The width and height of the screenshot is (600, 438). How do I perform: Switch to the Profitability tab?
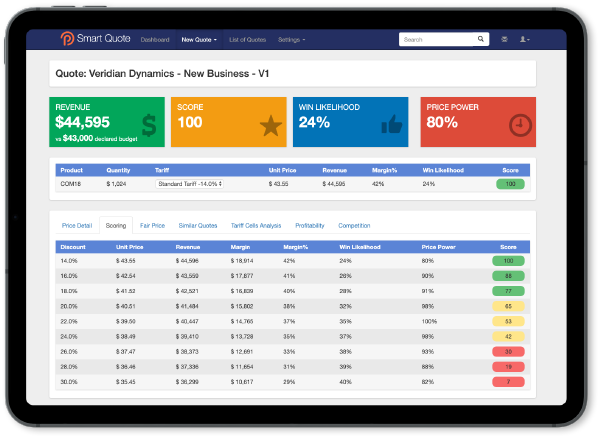tap(310, 225)
